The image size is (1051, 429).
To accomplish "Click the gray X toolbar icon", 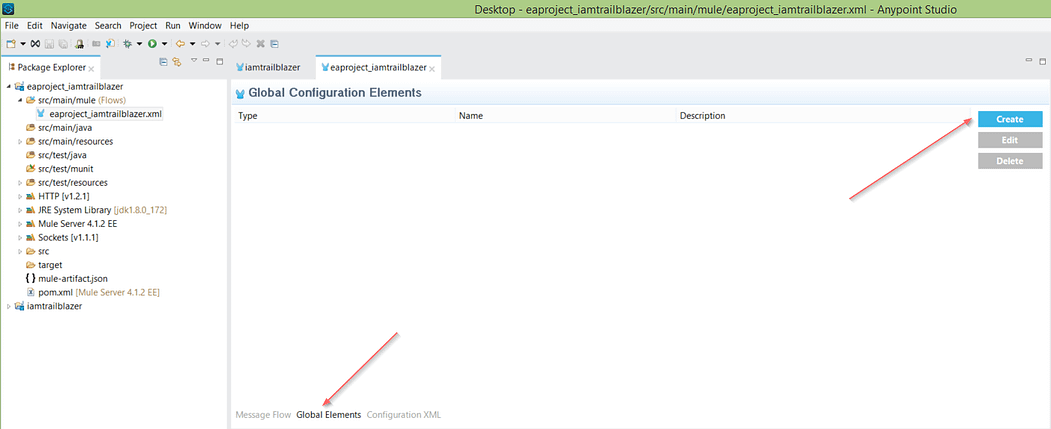I will (x=260, y=44).
